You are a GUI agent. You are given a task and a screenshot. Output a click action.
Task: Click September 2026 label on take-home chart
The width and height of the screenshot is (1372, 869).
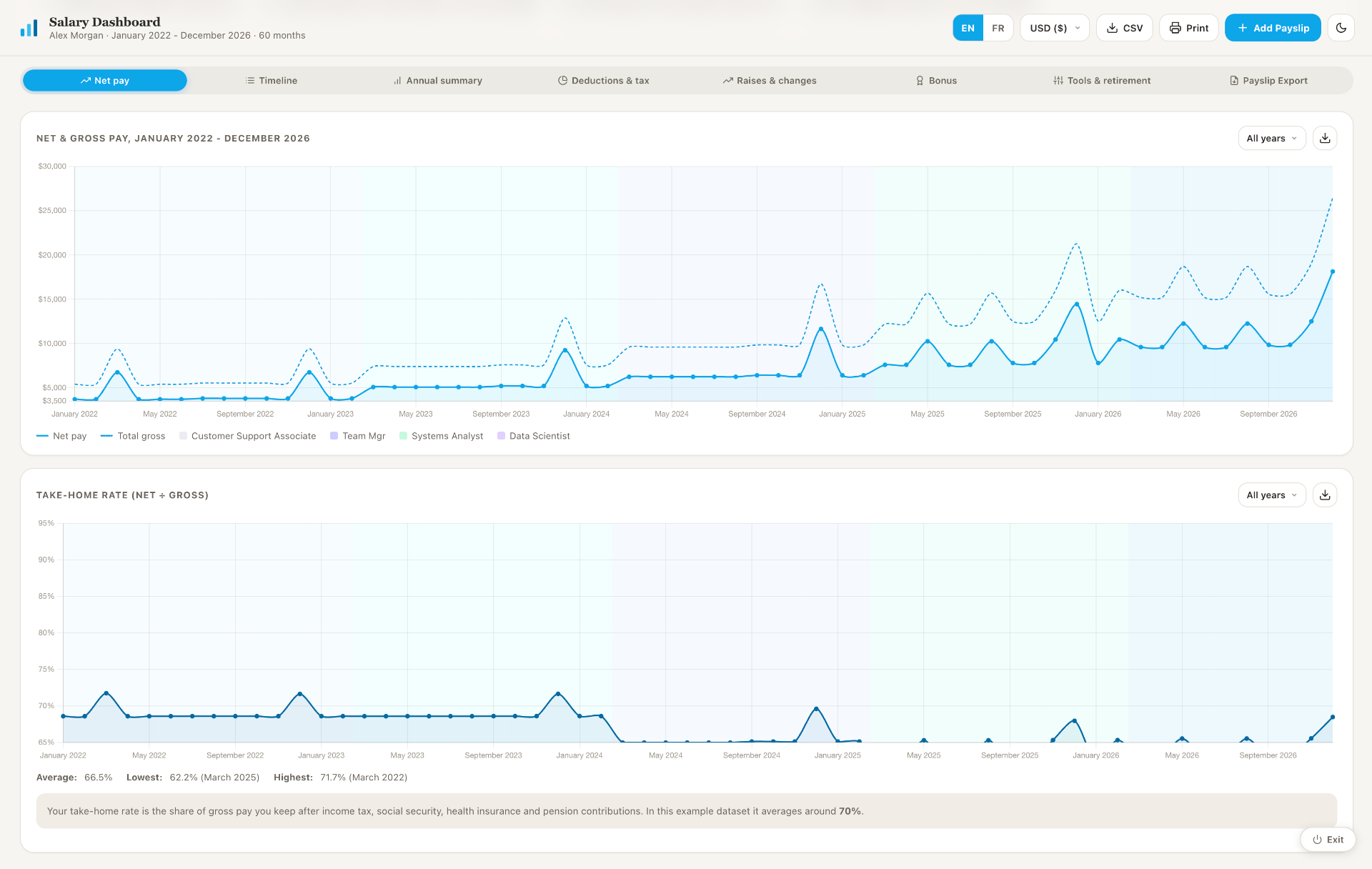point(1268,755)
